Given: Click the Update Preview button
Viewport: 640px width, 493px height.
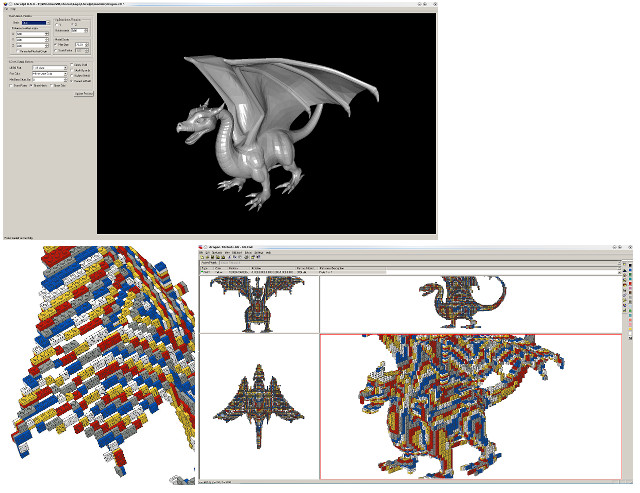Looking at the screenshot, I should 84,93.
